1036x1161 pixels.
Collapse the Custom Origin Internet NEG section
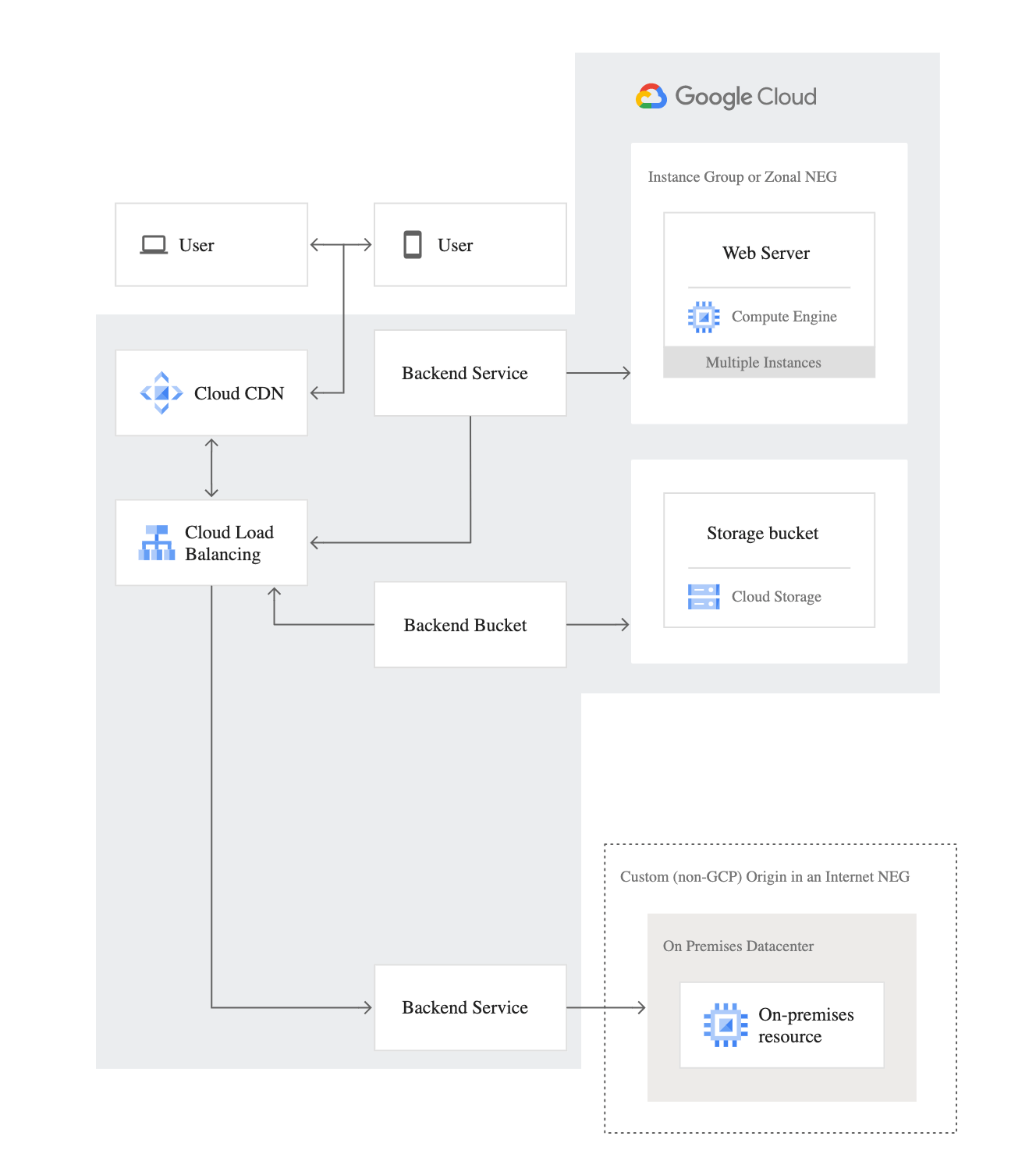(765, 876)
